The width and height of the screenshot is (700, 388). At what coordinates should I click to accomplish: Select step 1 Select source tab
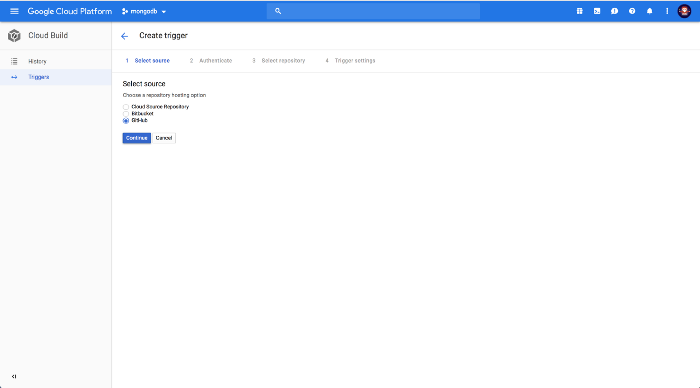pos(148,61)
